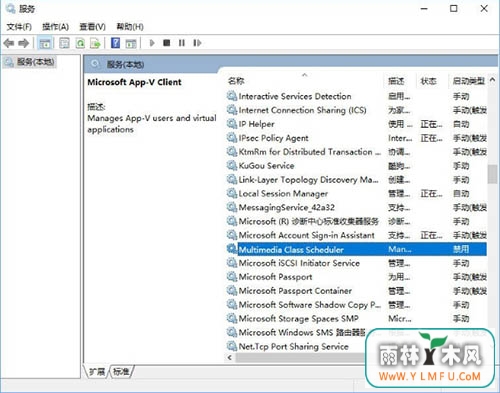Open the Help question-mark icon
The width and height of the screenshot is (500, 393).
(x=115, y=43)
